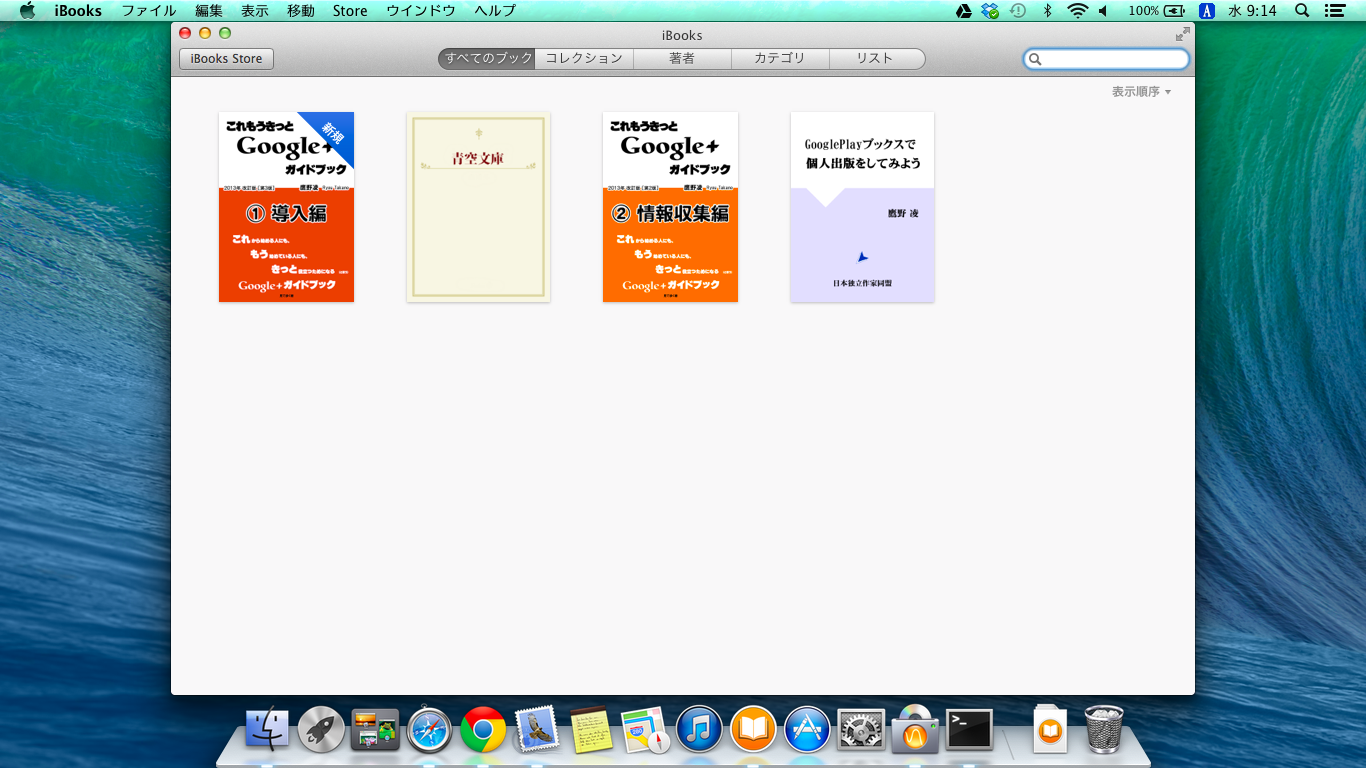Viewport: 1366px width, 768px height.
Task: Open the Wi-Fi status menu
Action: pos(1077,11)
